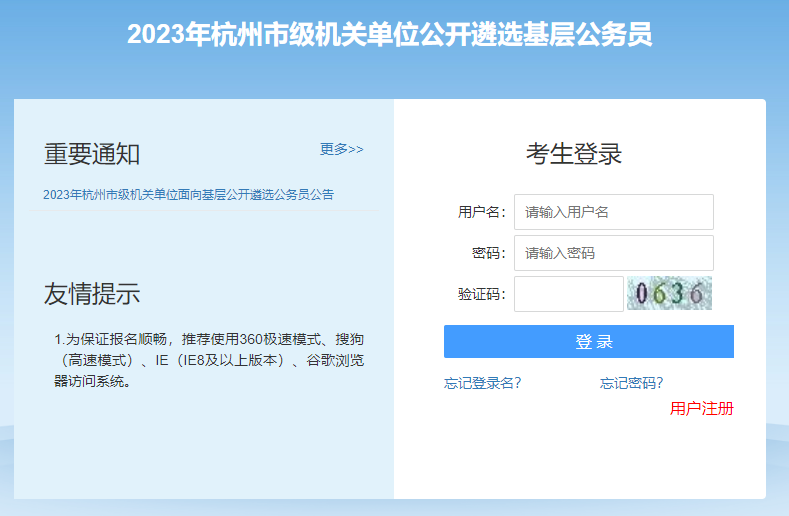Open 更多>> next to 重要通知
The height and width of the screenshot is (516, 789).
(341, 149)
